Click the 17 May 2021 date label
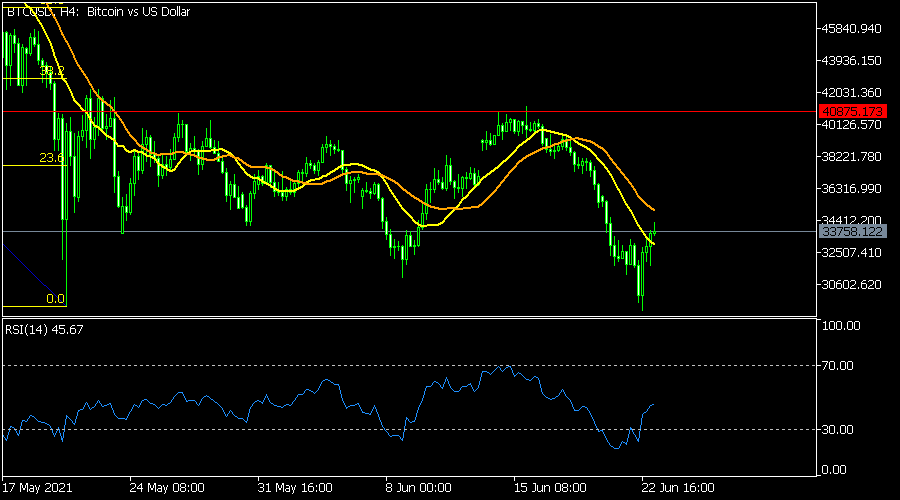The image size is (900, 500). coord(37,488)
